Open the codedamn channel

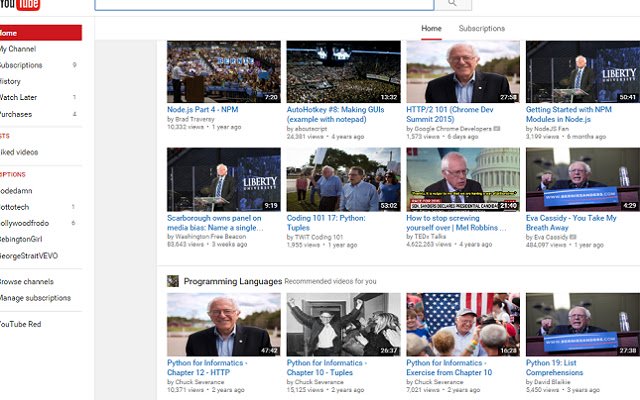(x=16, y=191)
